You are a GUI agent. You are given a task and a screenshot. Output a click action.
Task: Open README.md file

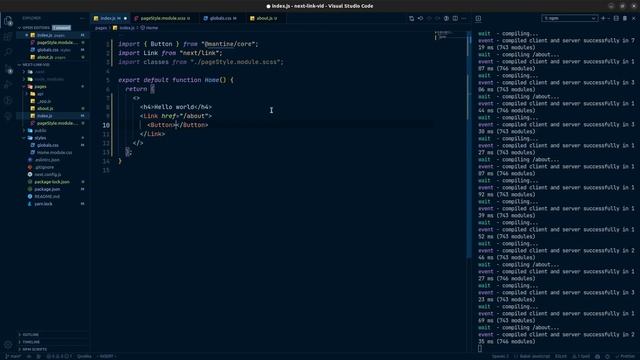pyautogui.click(x=47, y=197)
